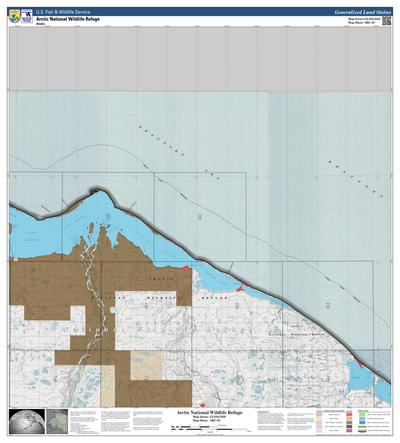Click the green wilderness boundary line symbol
Image resolution: width=400 pixels, height=443 pixels.
[362, 427]
